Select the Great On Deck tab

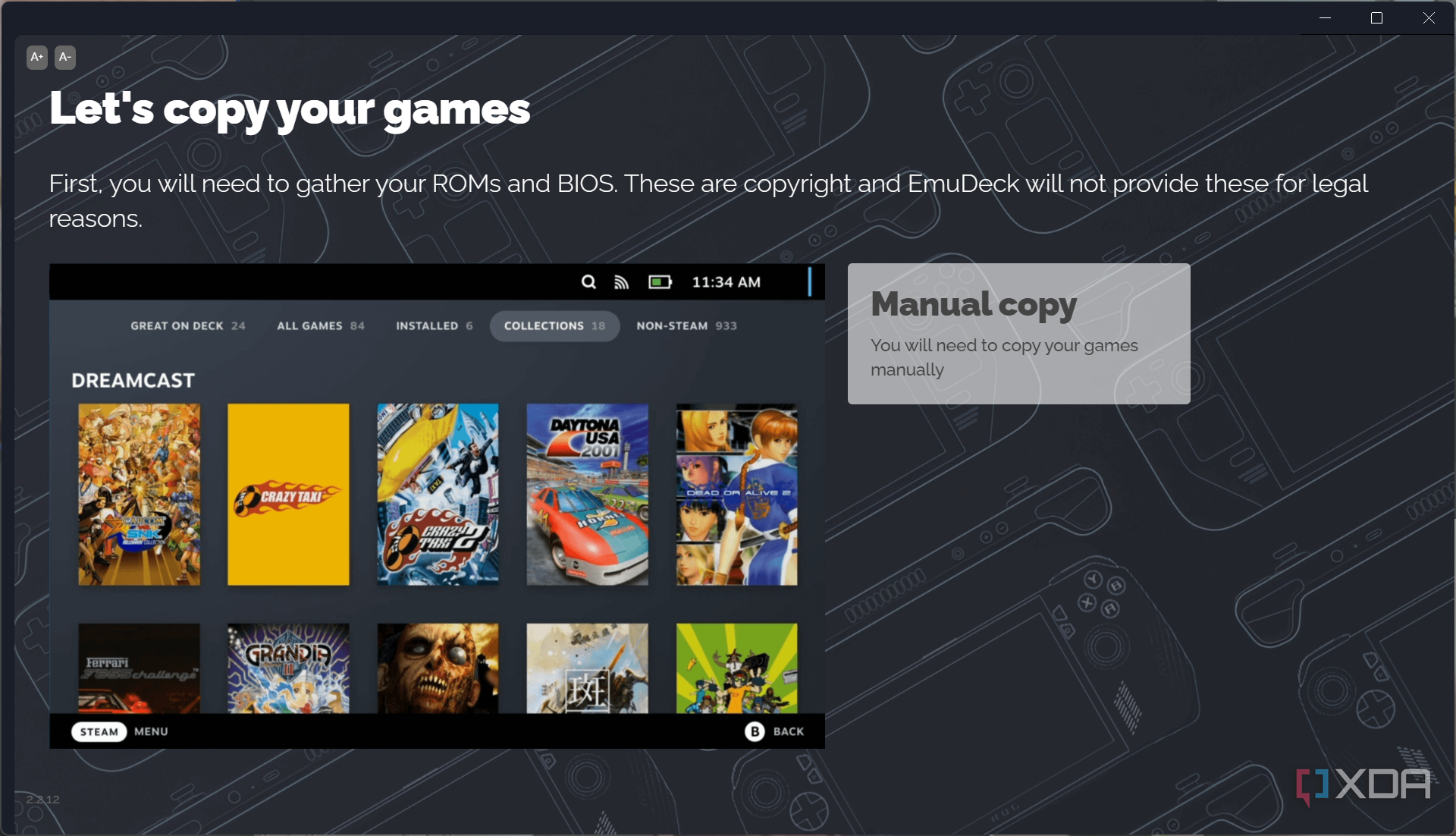[x=187, y=325]
